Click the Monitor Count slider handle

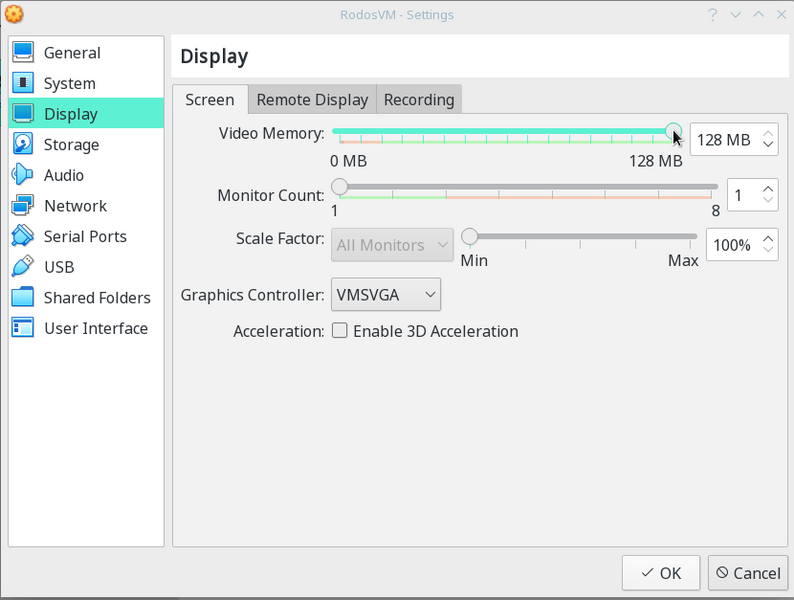pyautogui.click(x=340, y=187)
